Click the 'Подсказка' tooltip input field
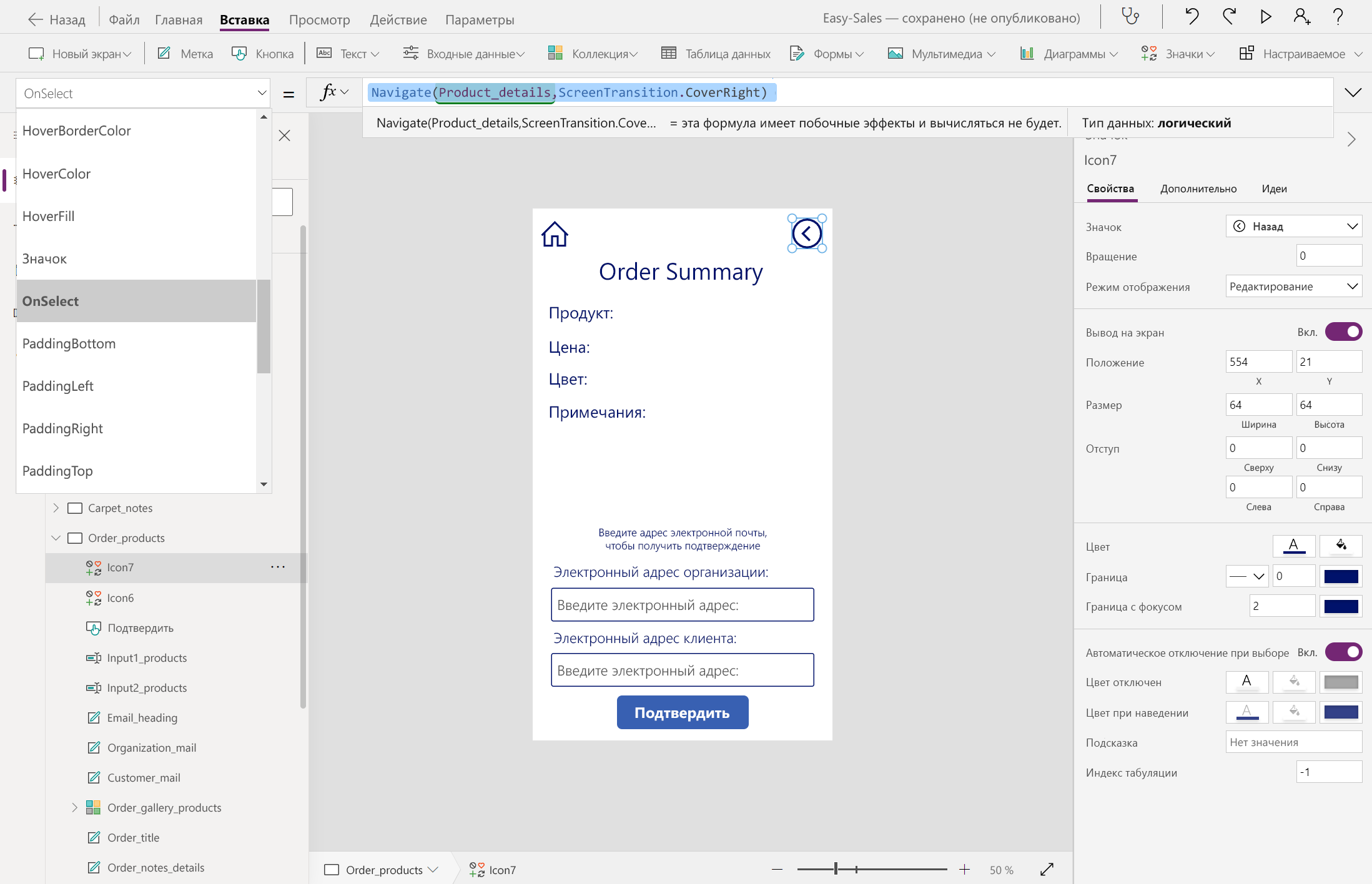 (x=1293, y=742)
